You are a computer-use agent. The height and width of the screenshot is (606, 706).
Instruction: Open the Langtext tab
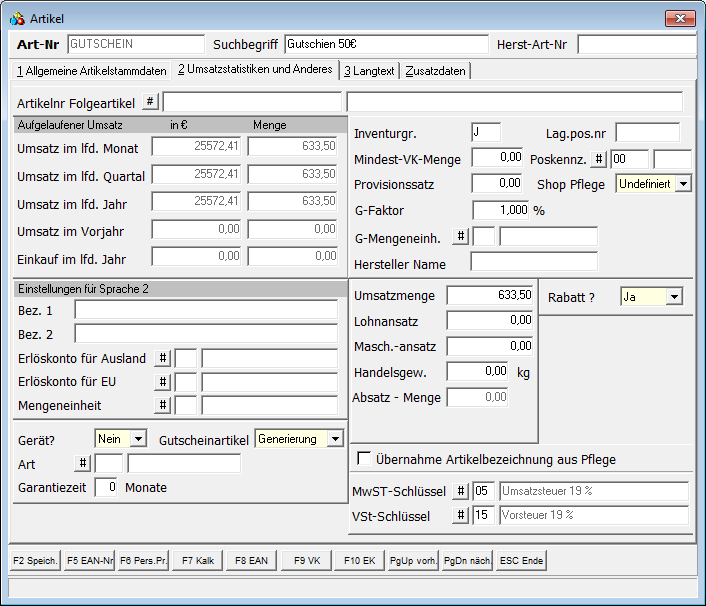click(370, 71)
